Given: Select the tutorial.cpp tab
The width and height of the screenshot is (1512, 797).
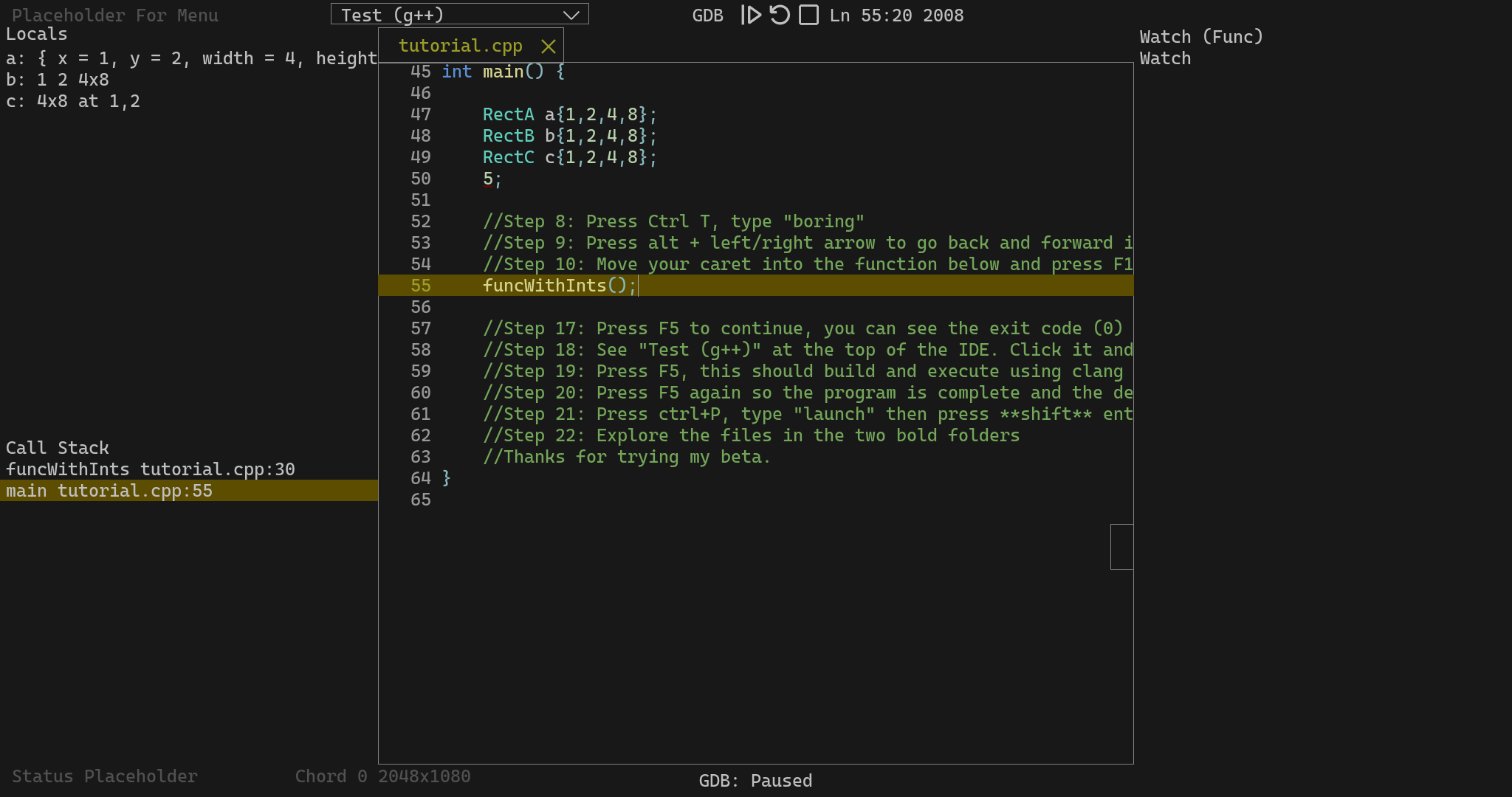Looking at the screenshot, I should [461, 46].
